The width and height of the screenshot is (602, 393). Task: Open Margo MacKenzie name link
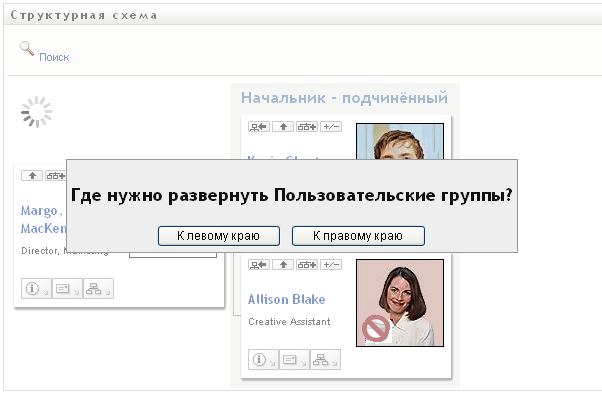43,220
